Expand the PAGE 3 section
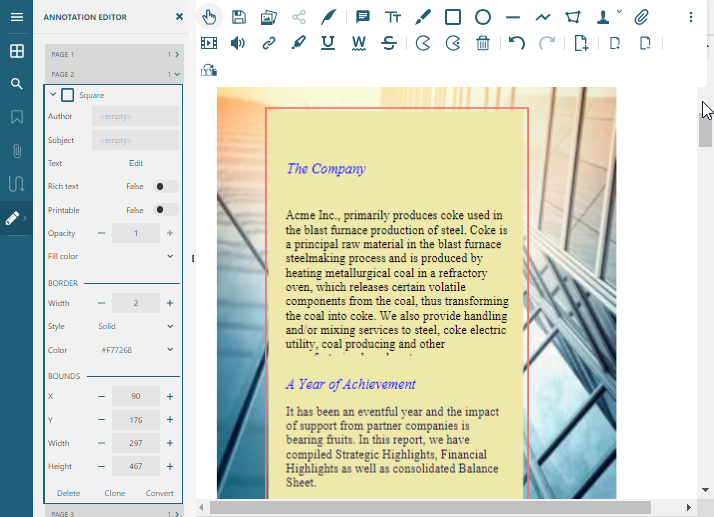The height and width of the screenshot is (517, 714). (177, 514)
